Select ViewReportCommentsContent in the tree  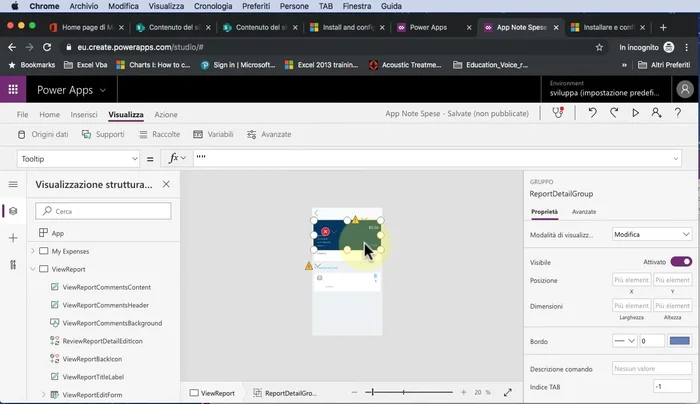[106, 287]
